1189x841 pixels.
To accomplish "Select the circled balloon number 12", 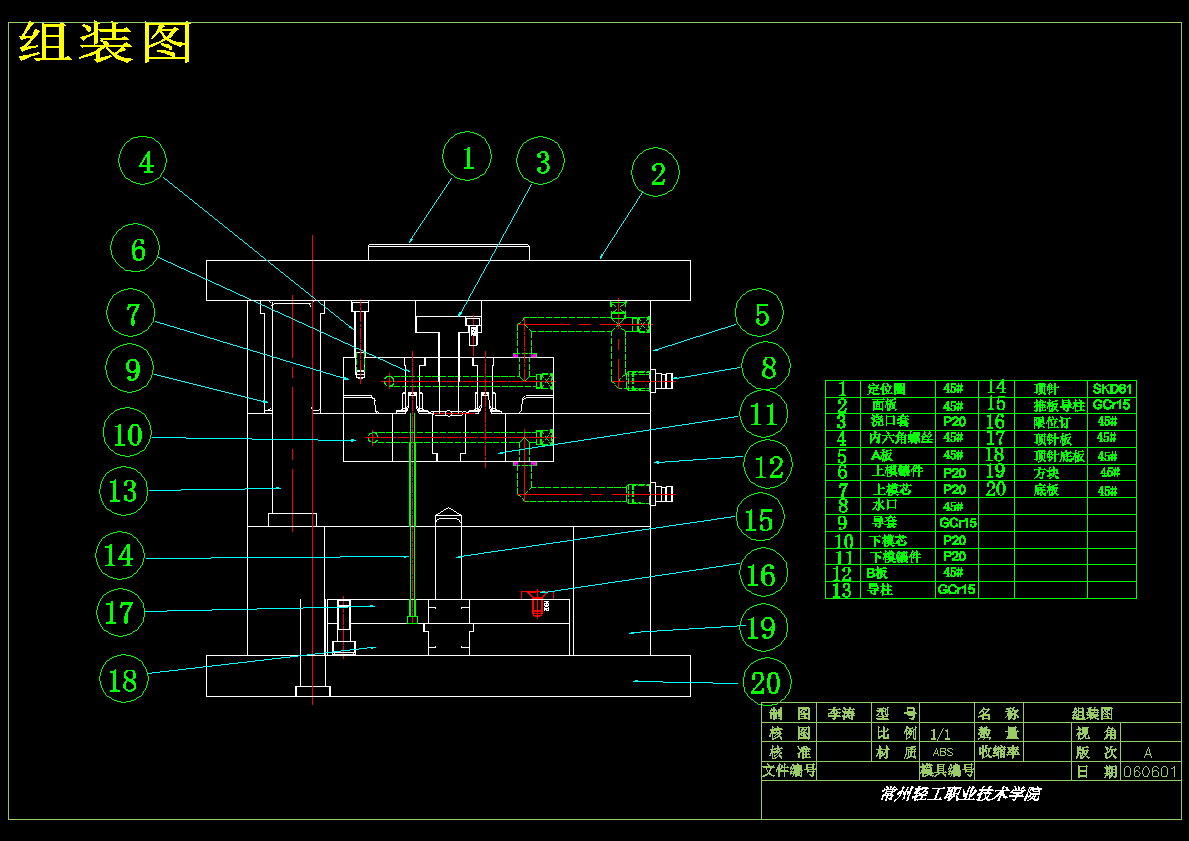I will point(768,465).
